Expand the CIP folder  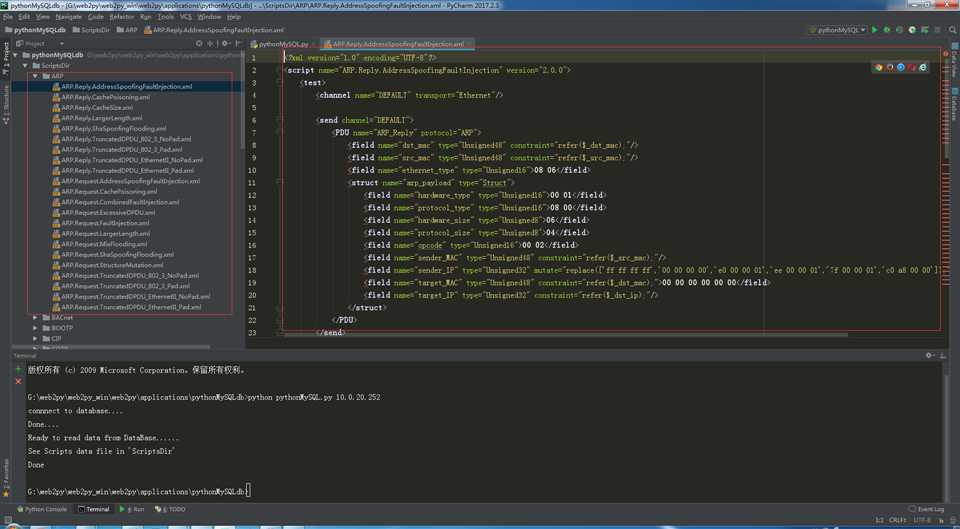coord(36,339)
